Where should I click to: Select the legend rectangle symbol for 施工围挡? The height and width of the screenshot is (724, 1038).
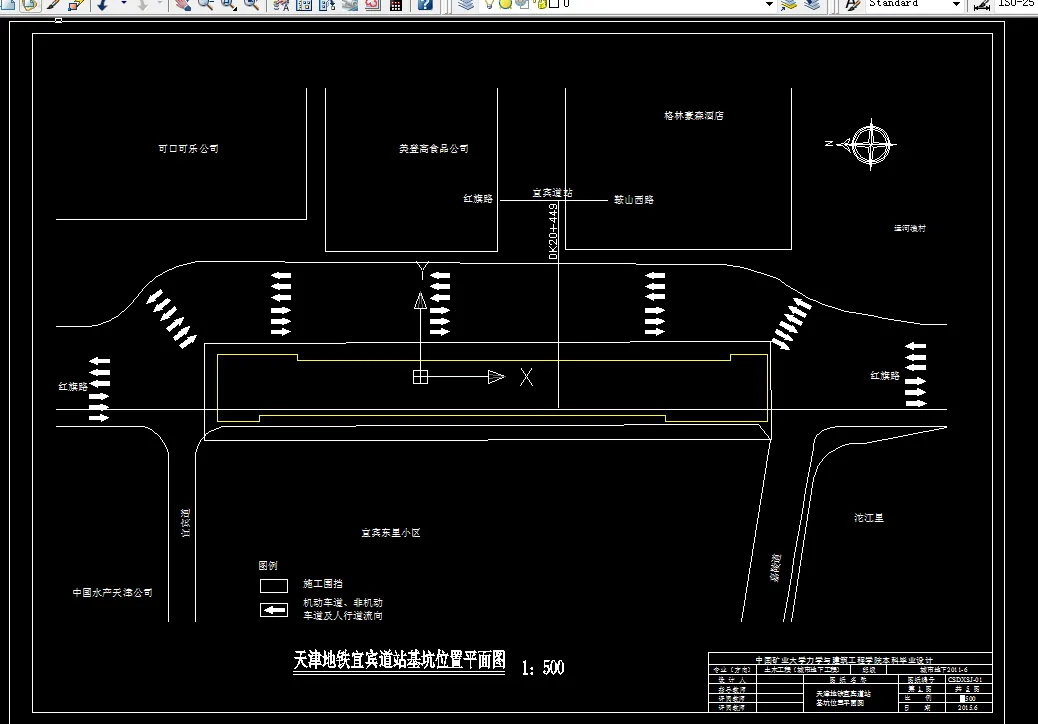[273, 586]
